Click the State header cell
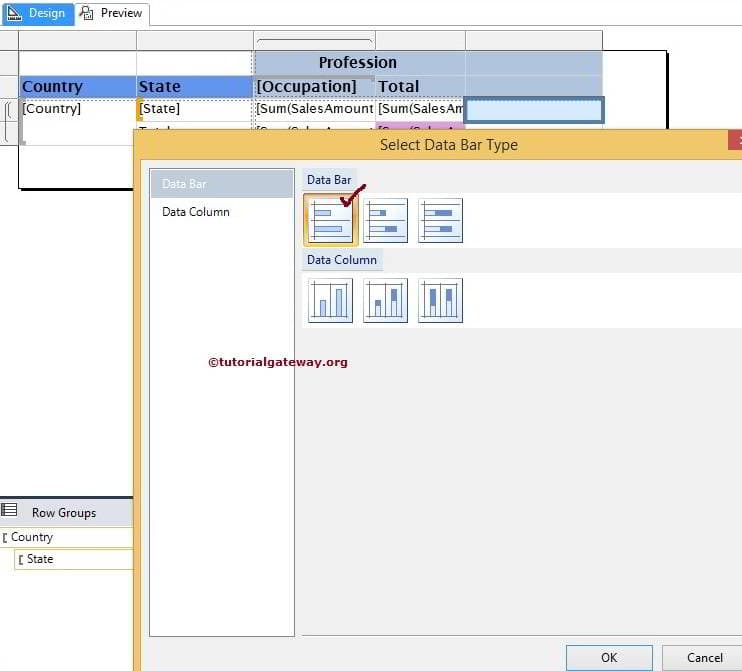 pos(194,87)
